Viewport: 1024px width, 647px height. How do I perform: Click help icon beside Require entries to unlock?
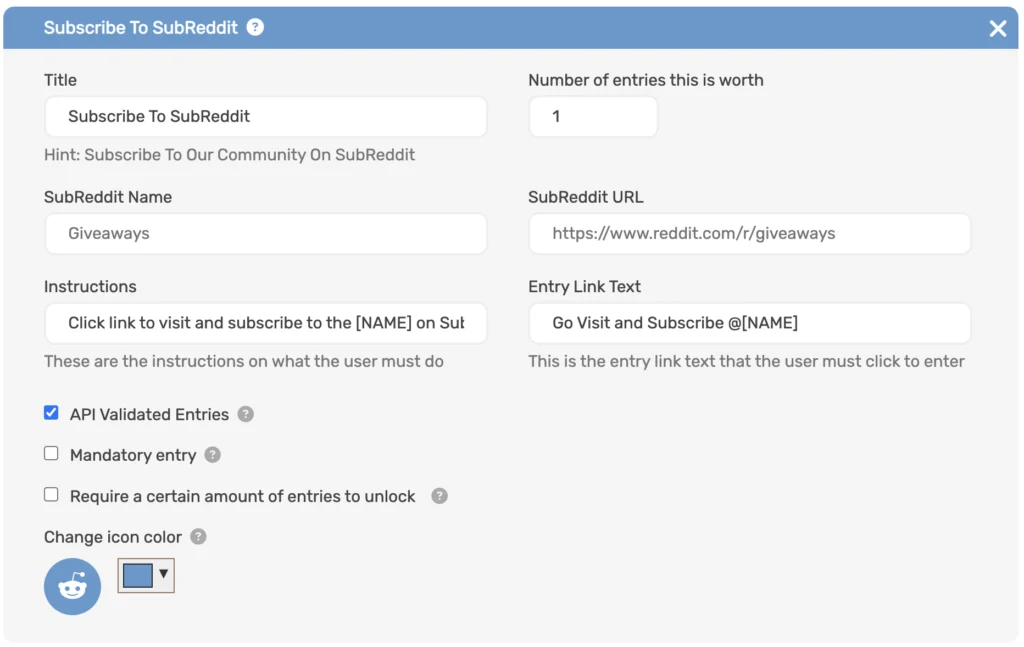(439, 496)
